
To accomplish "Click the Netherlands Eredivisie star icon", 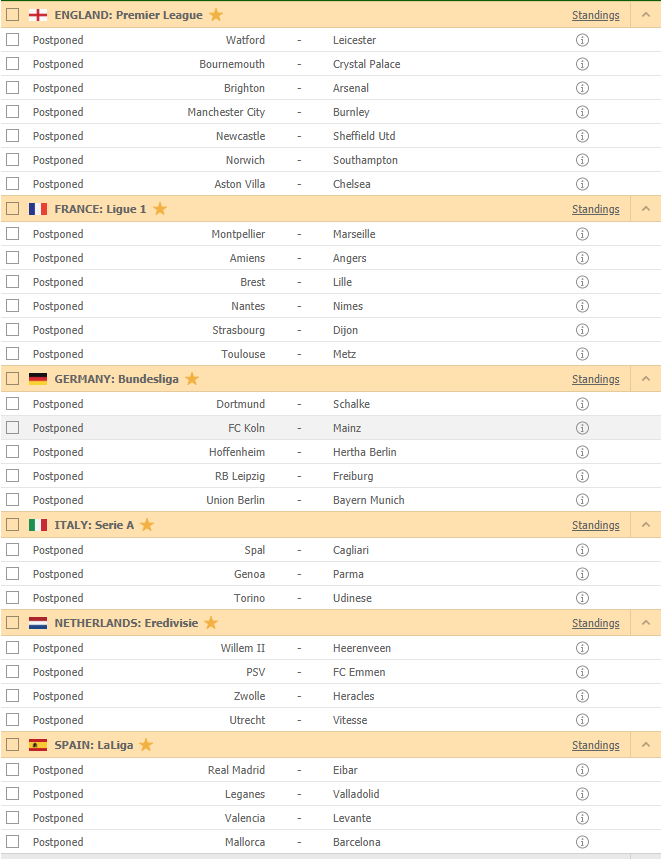I will 211,623.
